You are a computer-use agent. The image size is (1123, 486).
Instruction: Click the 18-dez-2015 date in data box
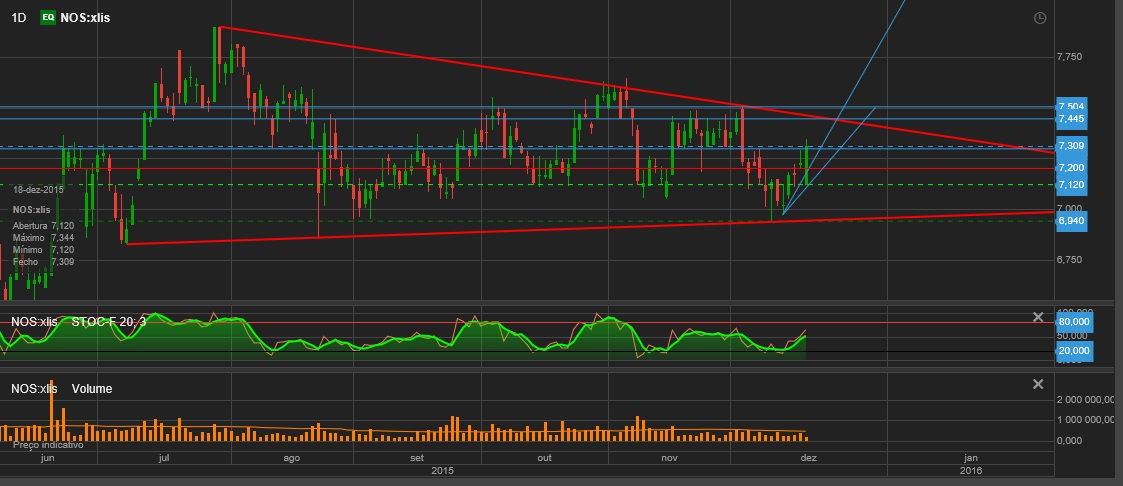click(x=38, y=190)
